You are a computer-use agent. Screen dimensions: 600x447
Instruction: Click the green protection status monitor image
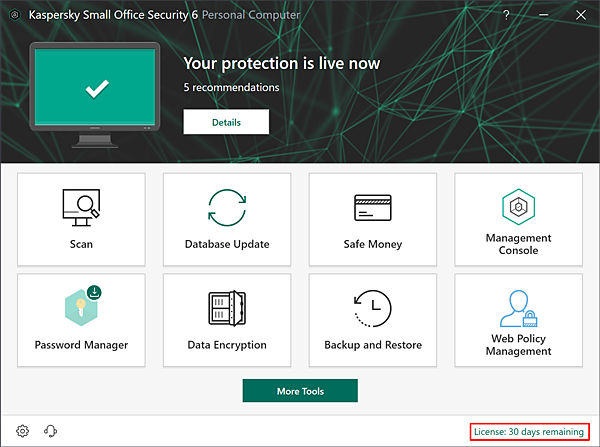tap(96, 93)
